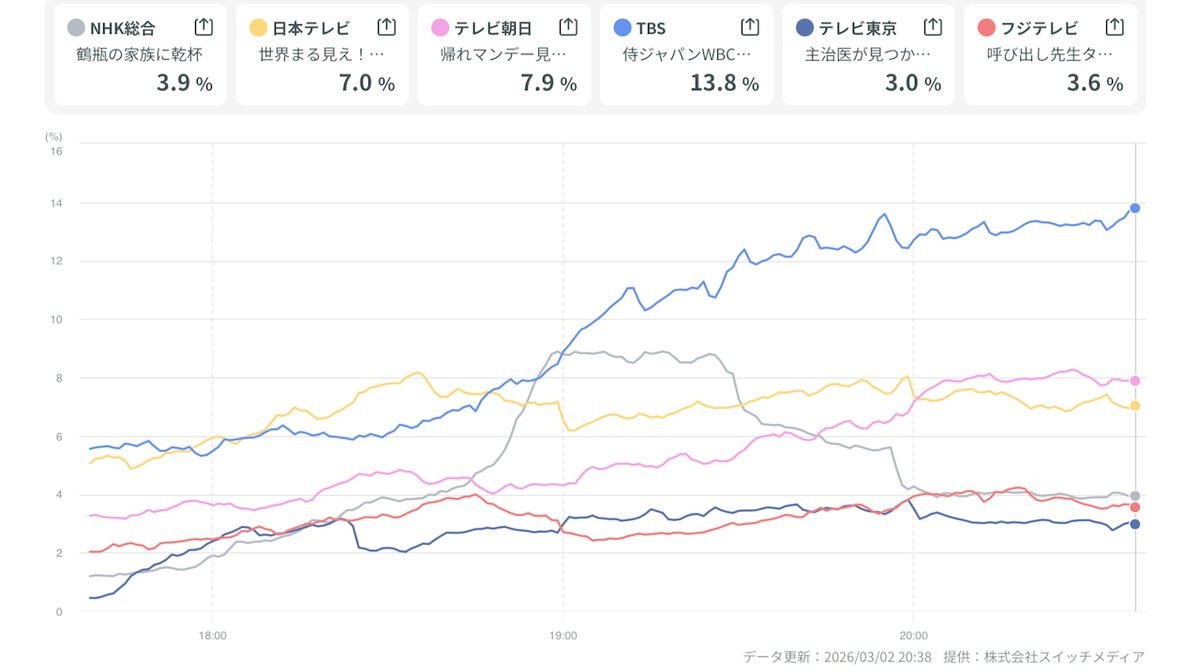Click the yellow 日本テレビ color dot
This screenshot has height=672, width=1200.
pyautogui.click(x=258, y=28)
